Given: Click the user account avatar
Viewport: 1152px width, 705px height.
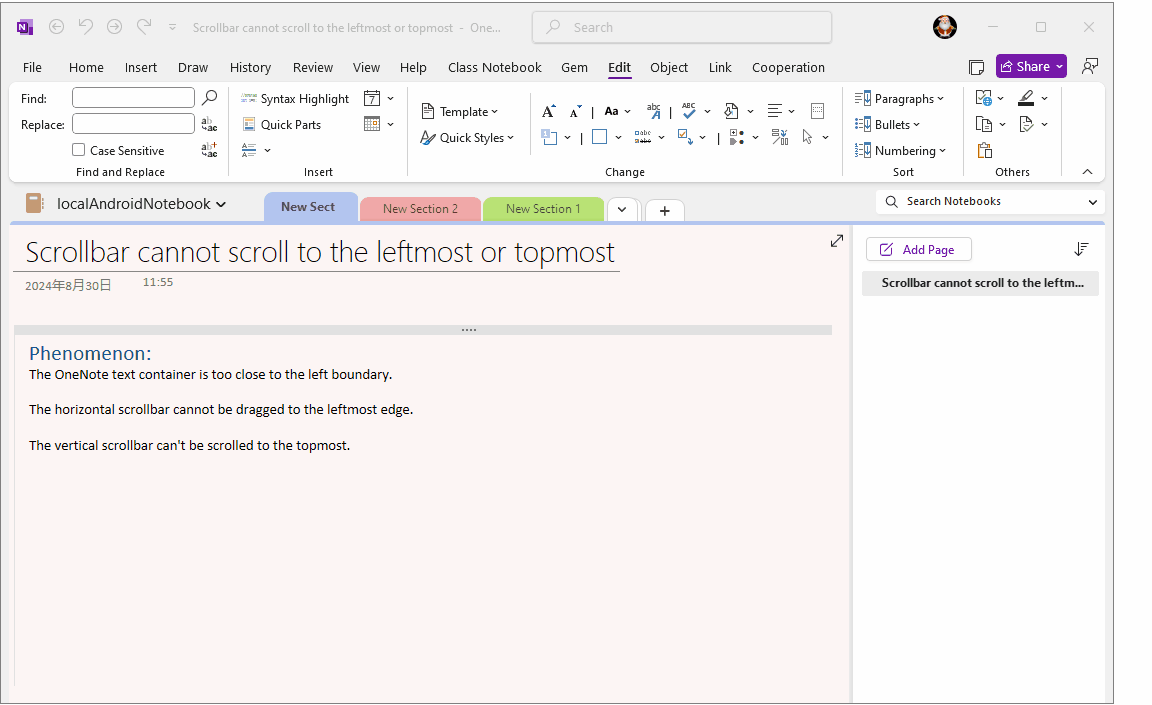Looking at the screenshot, I should click(945, 27).
